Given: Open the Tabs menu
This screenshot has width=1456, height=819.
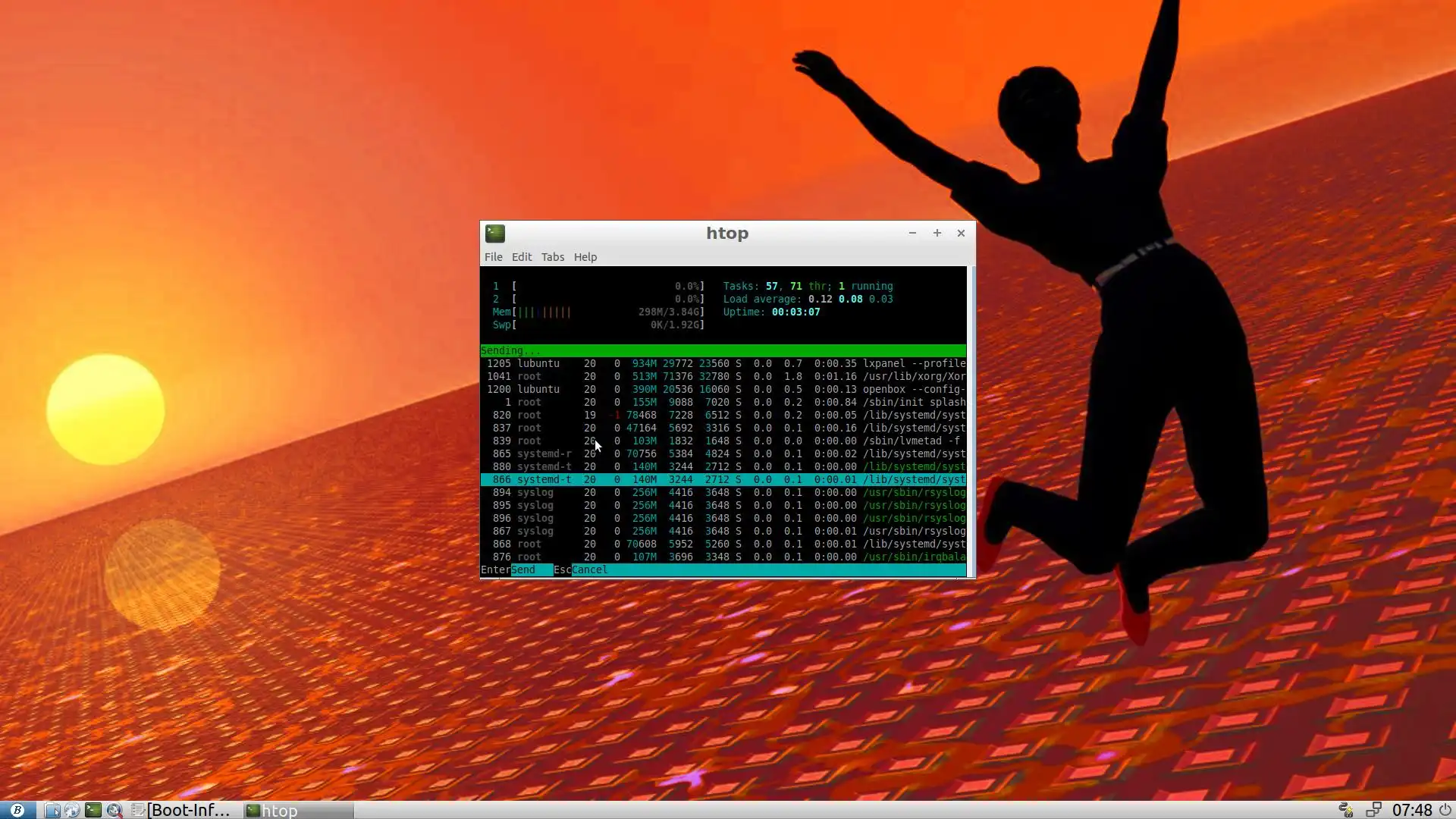Looking at the screenshot, I should pos(552,257).
